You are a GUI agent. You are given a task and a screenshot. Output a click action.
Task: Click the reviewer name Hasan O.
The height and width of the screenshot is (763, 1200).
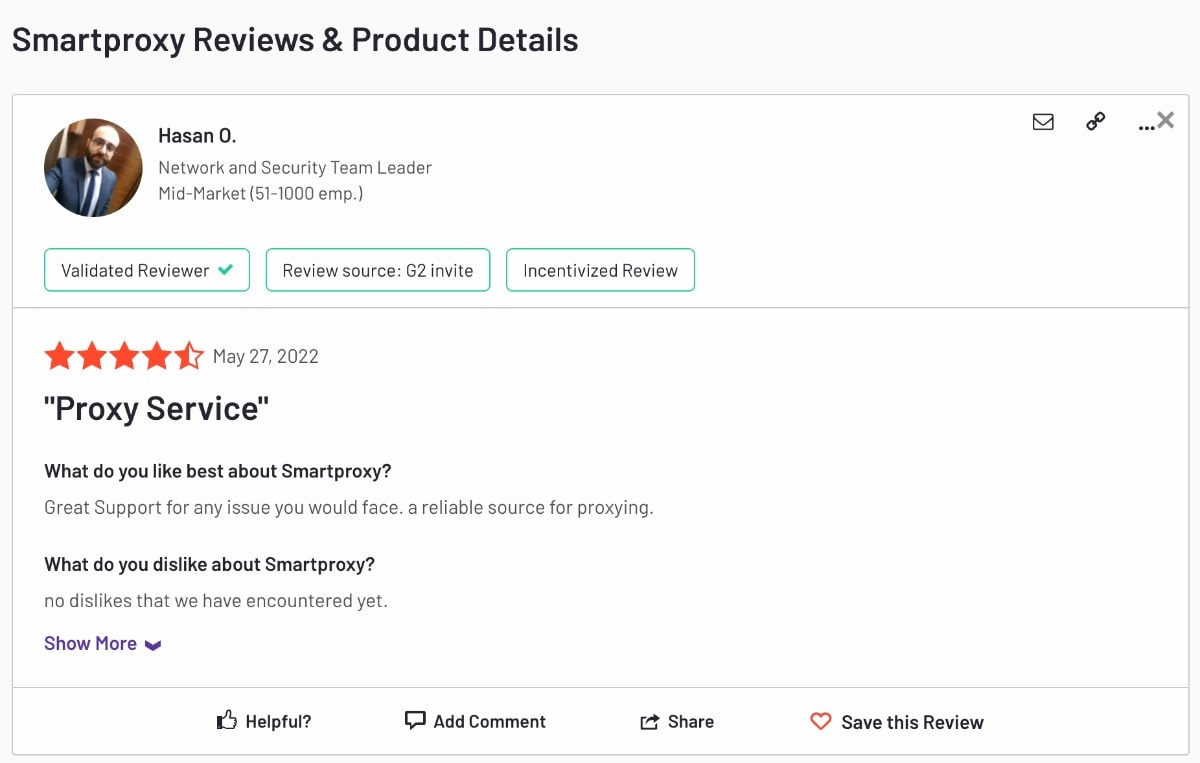(197, 136)
